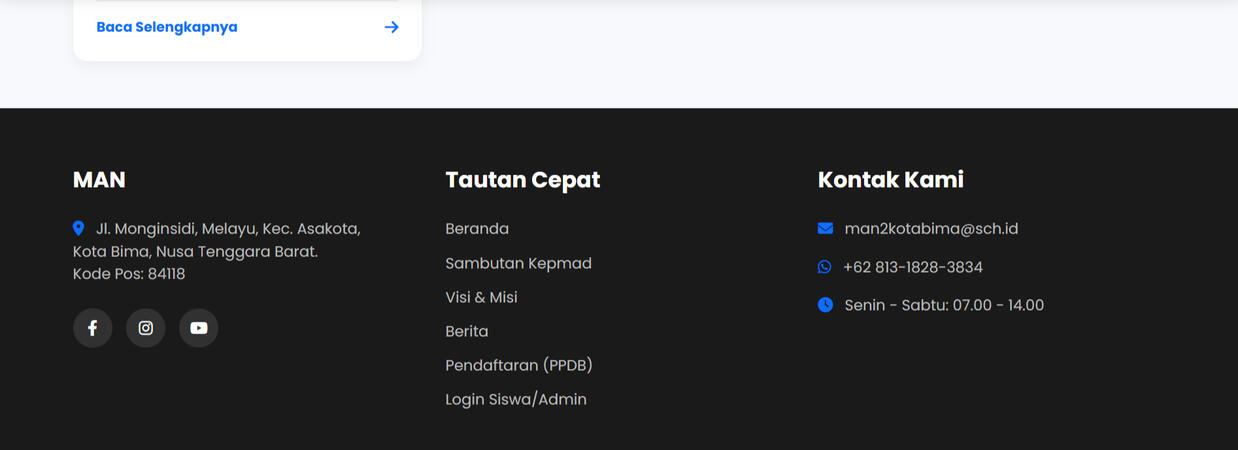Screen dimensions: 1238x450
Task: Open the Berita footer link
Action: tap(467, 331)
